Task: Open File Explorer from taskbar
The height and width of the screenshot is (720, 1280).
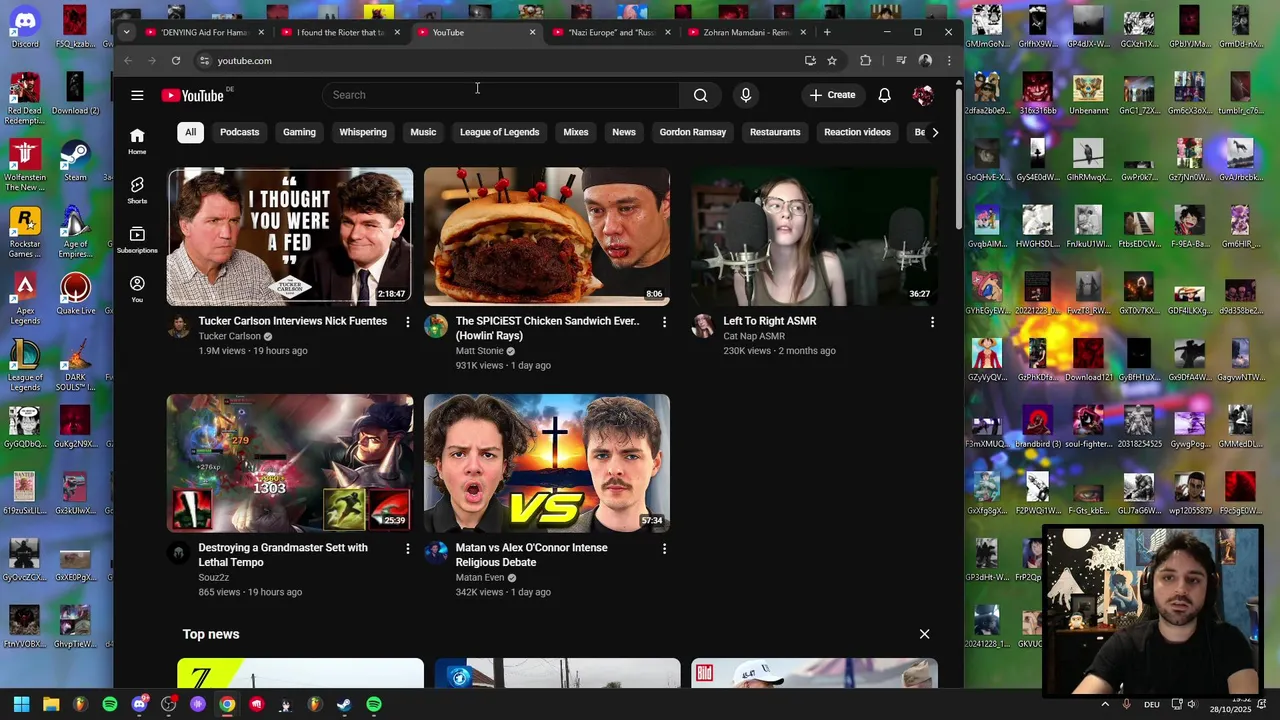Action: click(51, 704)
